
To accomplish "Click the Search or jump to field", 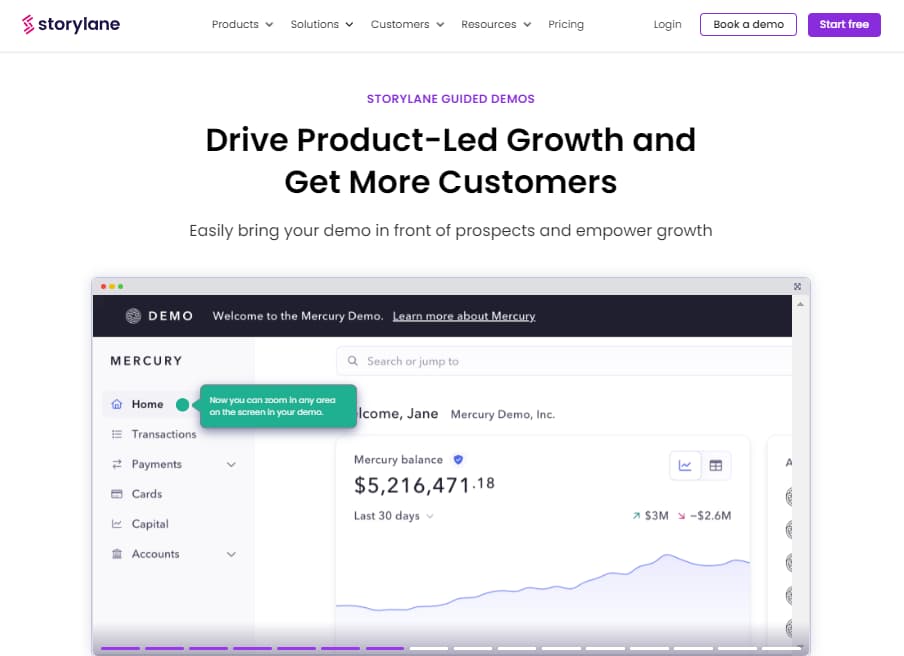I will 564,361.
